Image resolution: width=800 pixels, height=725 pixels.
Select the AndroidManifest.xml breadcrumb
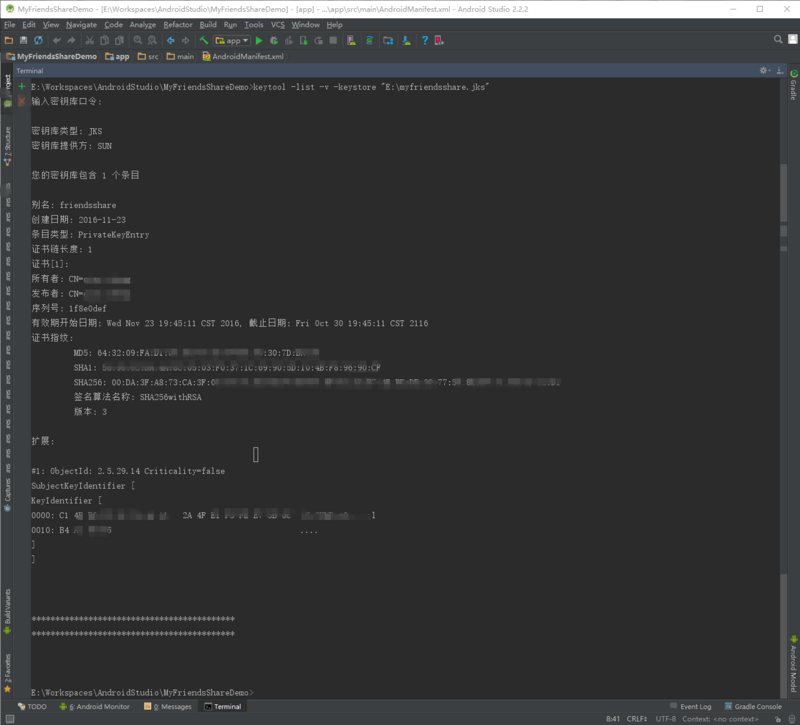243,57
